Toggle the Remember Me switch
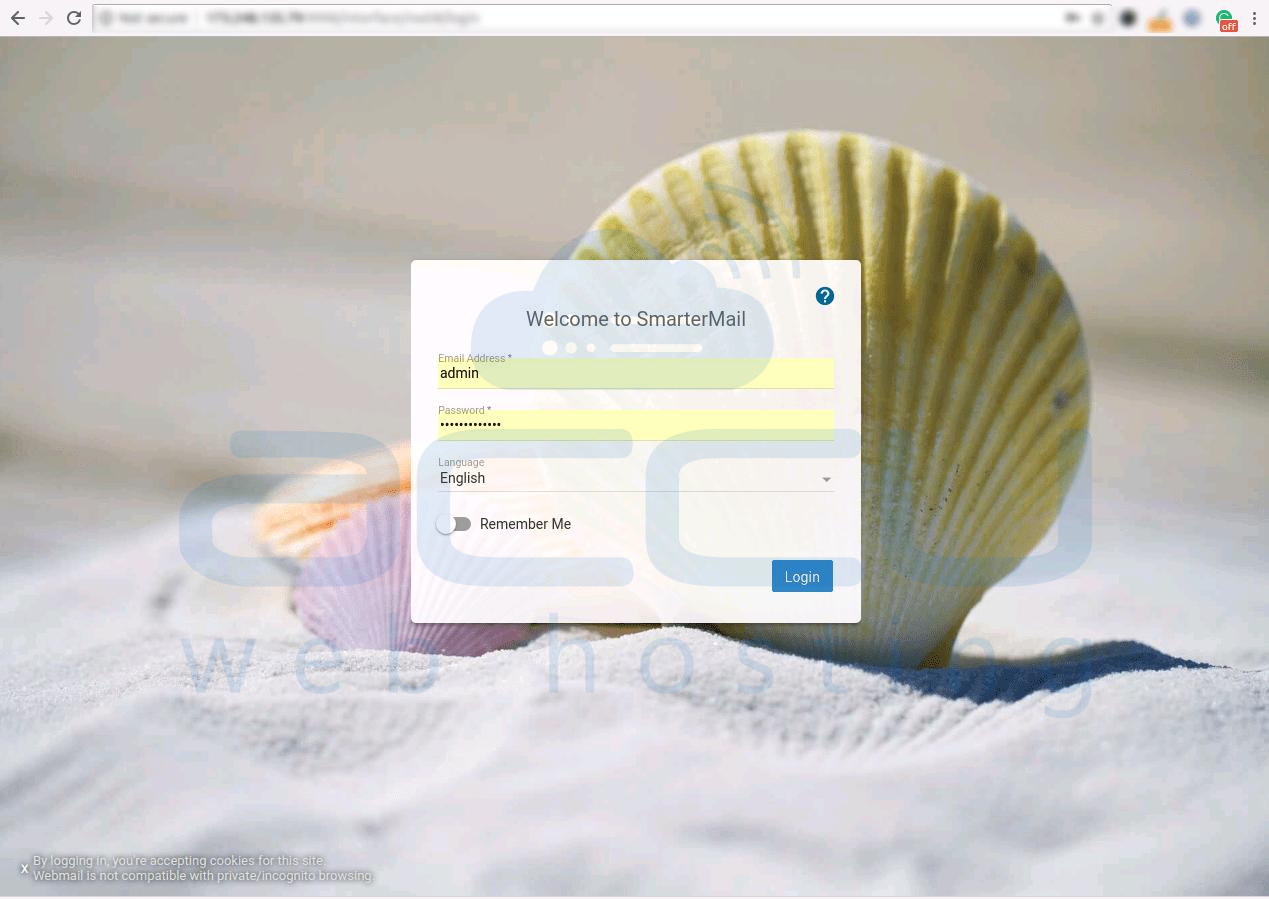 (454, 524)
